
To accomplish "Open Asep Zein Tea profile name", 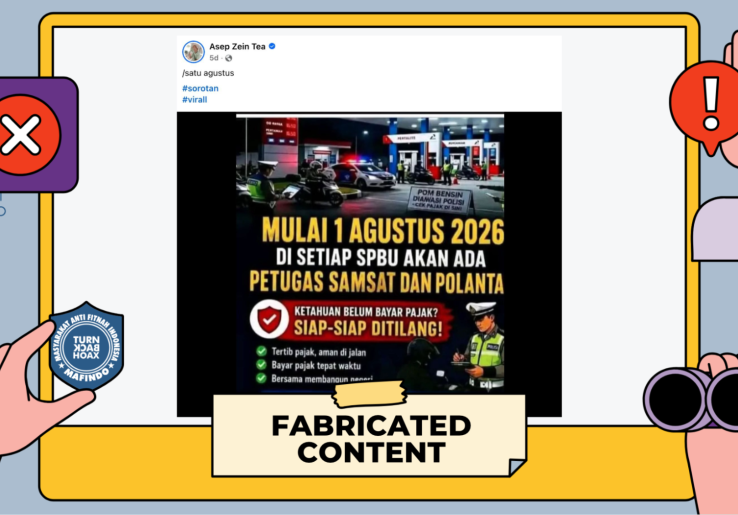I will pyautogui.click(x=237, y=46).
